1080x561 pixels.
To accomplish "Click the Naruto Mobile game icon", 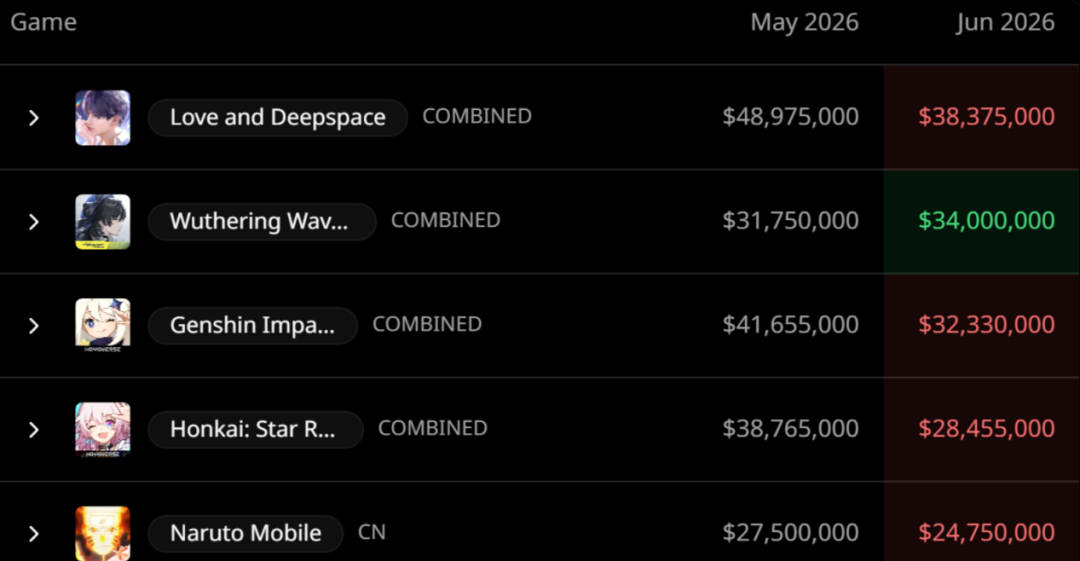I will pos(103,533).
